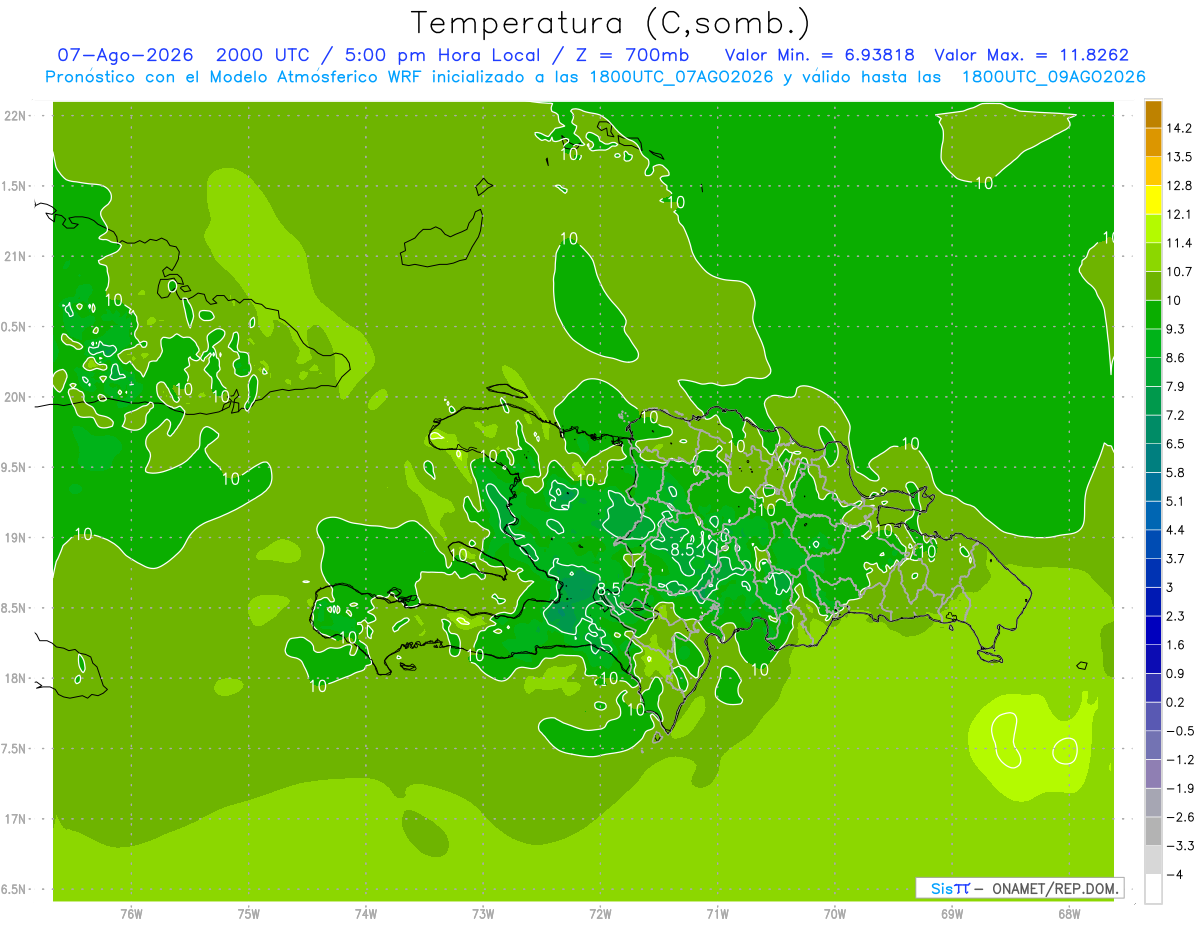Pick the yellow swatch between 12.1 and 12.8

pos(1153,200)
